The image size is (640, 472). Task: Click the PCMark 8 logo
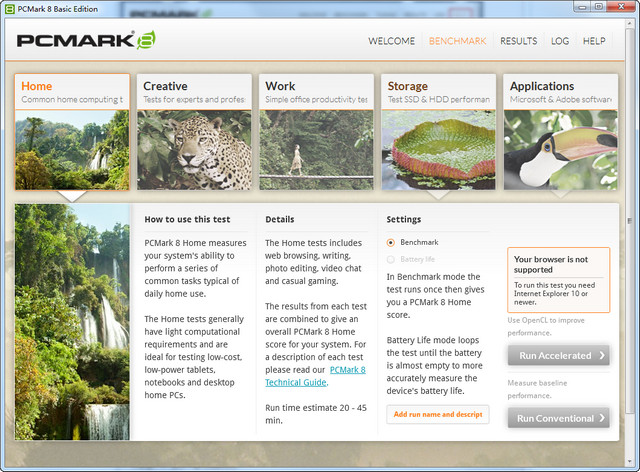point(86,40)
